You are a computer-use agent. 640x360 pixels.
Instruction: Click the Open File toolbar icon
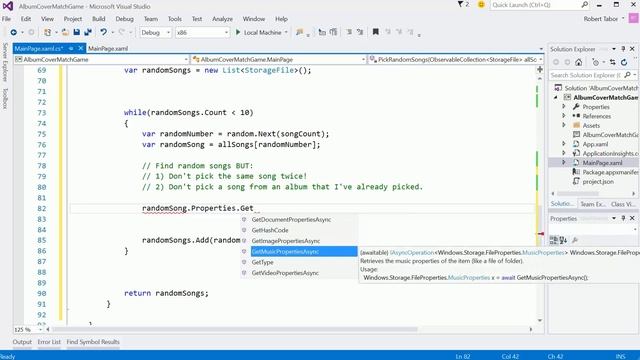click(65, 32)
